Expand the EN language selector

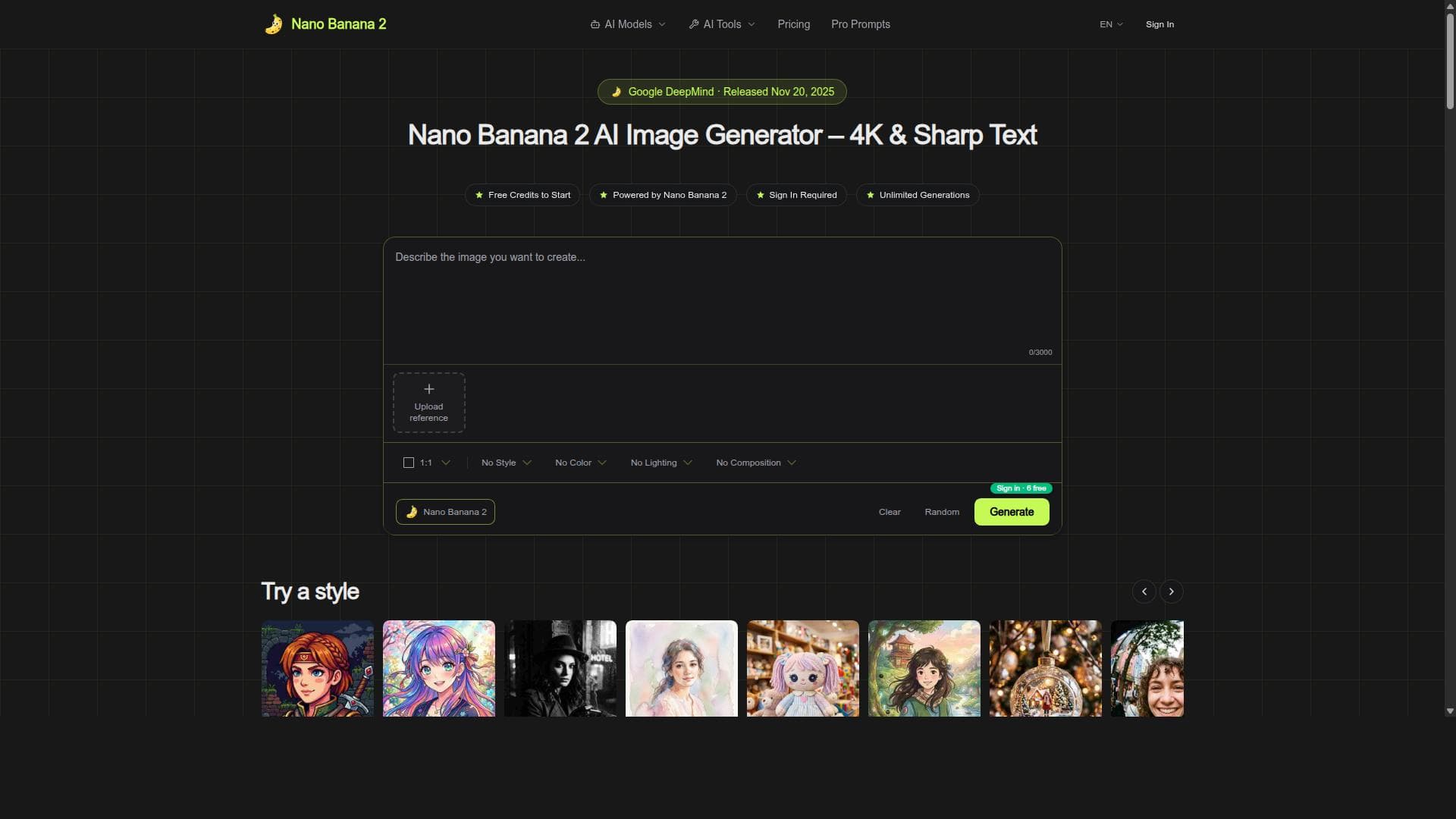[1111, 24]
